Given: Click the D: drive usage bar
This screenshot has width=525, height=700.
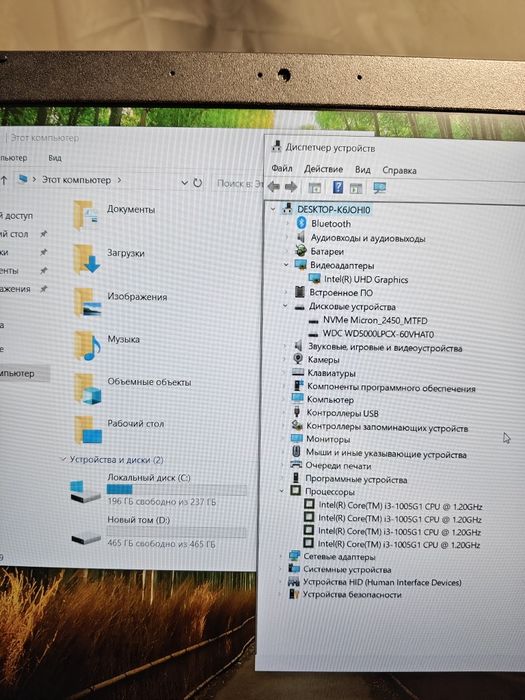Looking at the screenshot, I should coord(176,531).
